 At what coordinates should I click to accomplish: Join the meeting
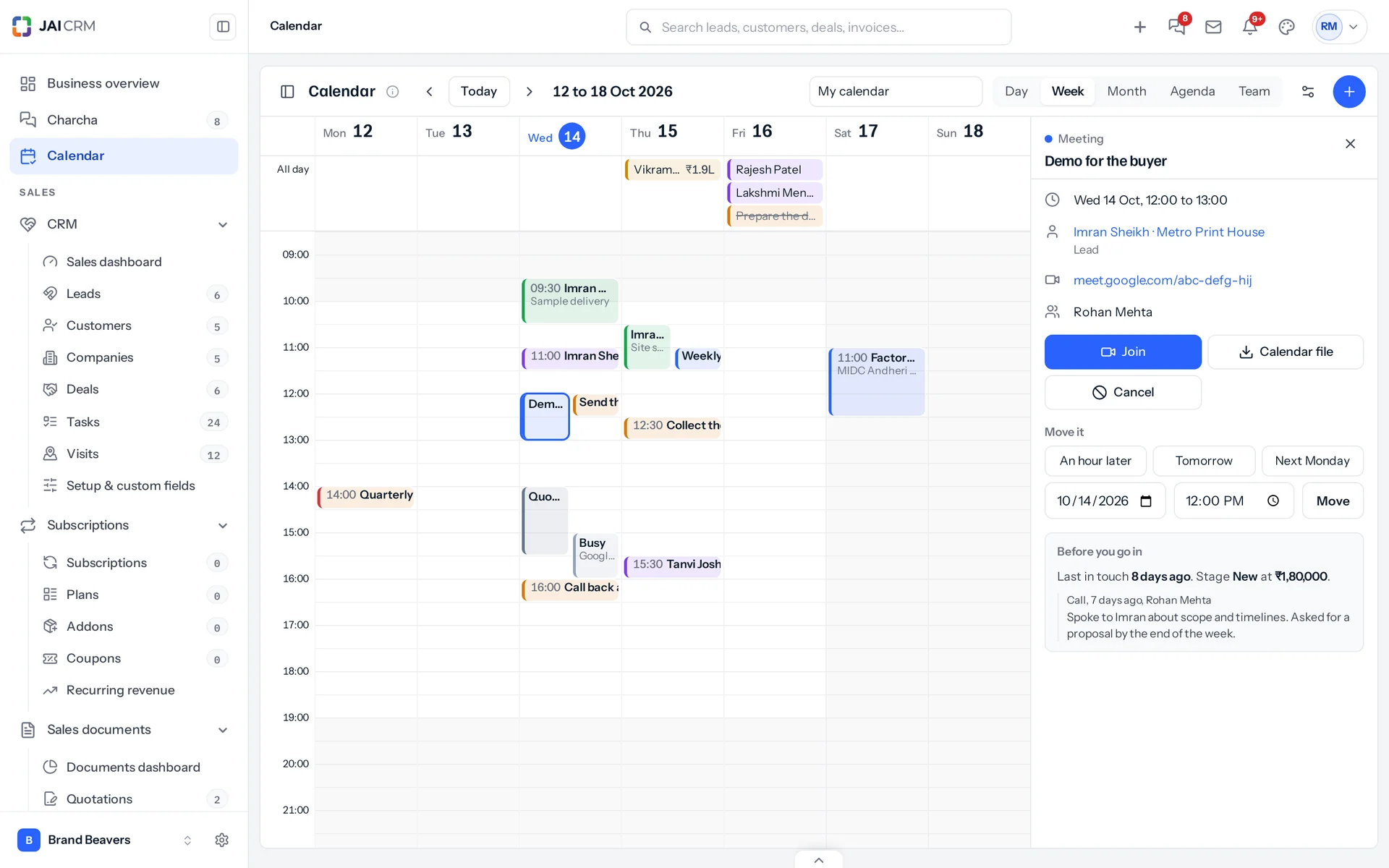(1123, 352)
